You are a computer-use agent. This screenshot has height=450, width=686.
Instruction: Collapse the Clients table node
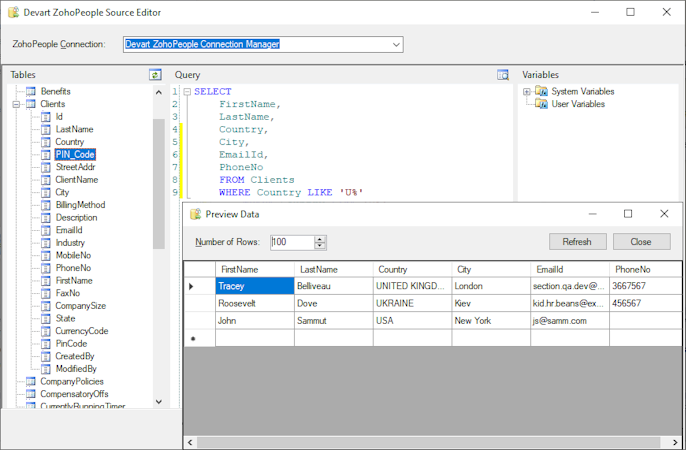[x=16, y=104]
